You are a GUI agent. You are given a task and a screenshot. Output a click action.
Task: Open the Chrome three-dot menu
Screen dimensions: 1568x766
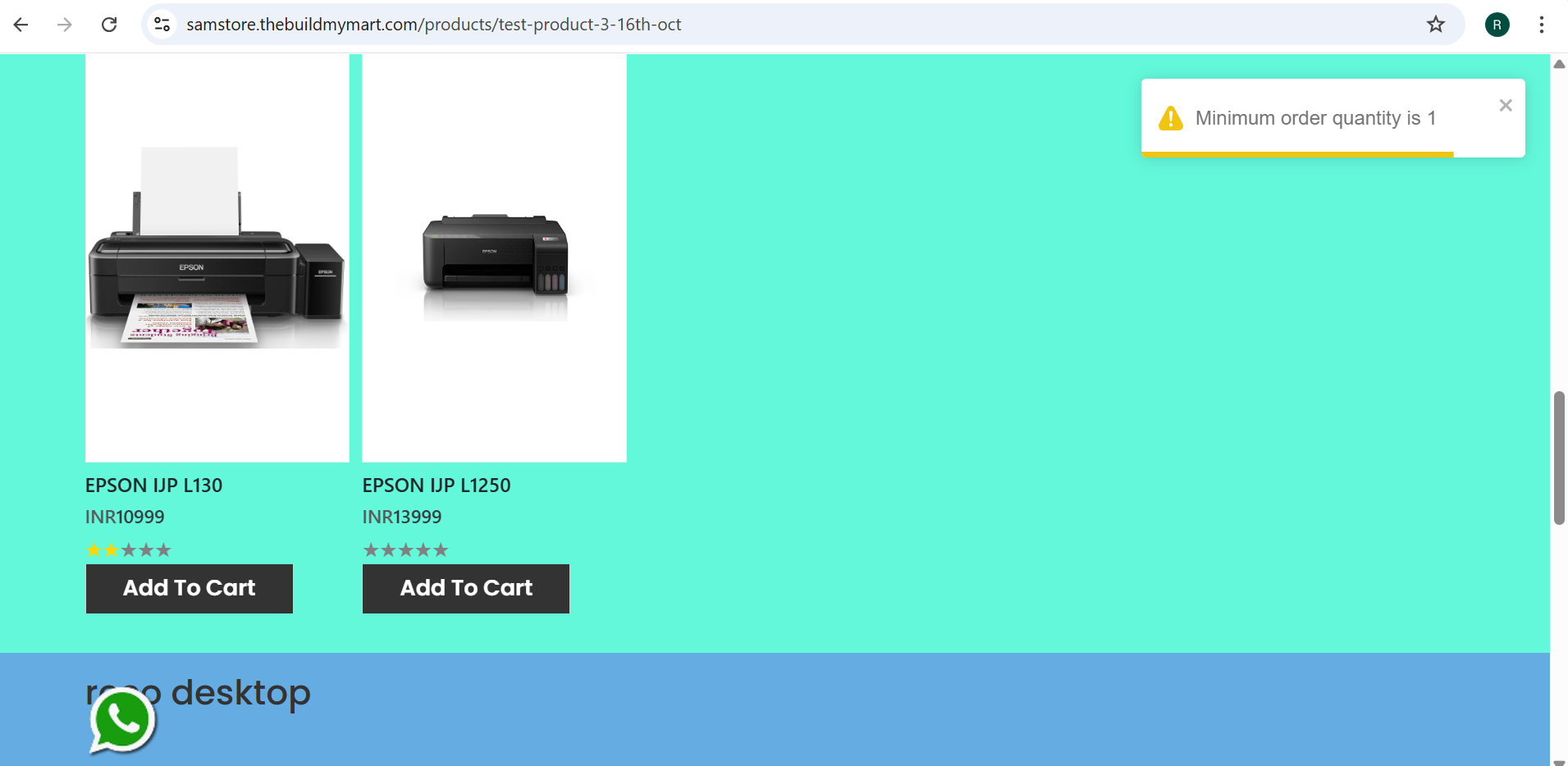pyautogui.click(x=1542, y=25)
